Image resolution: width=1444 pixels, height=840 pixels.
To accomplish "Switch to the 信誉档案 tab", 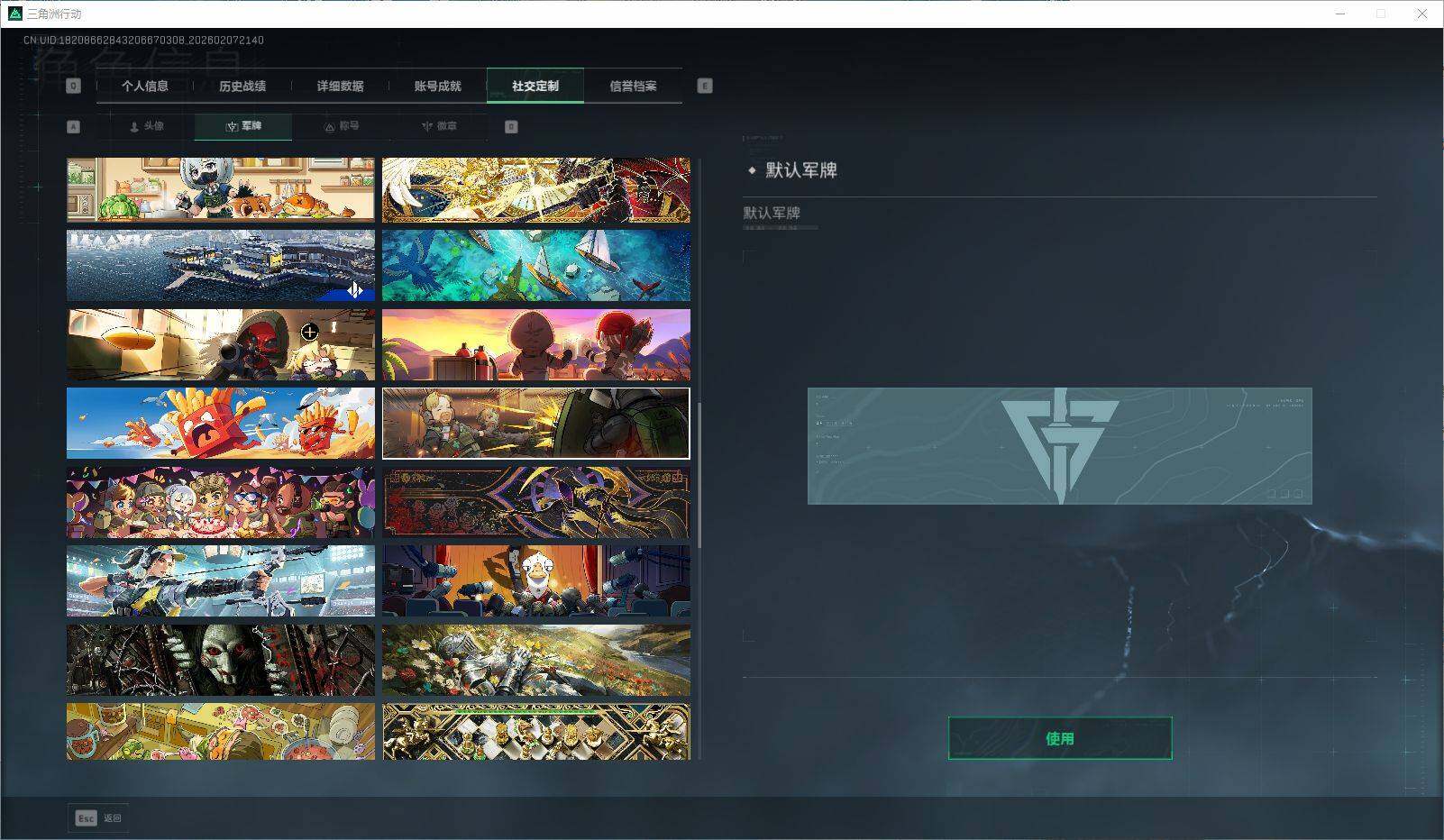I will click(633, 86).
